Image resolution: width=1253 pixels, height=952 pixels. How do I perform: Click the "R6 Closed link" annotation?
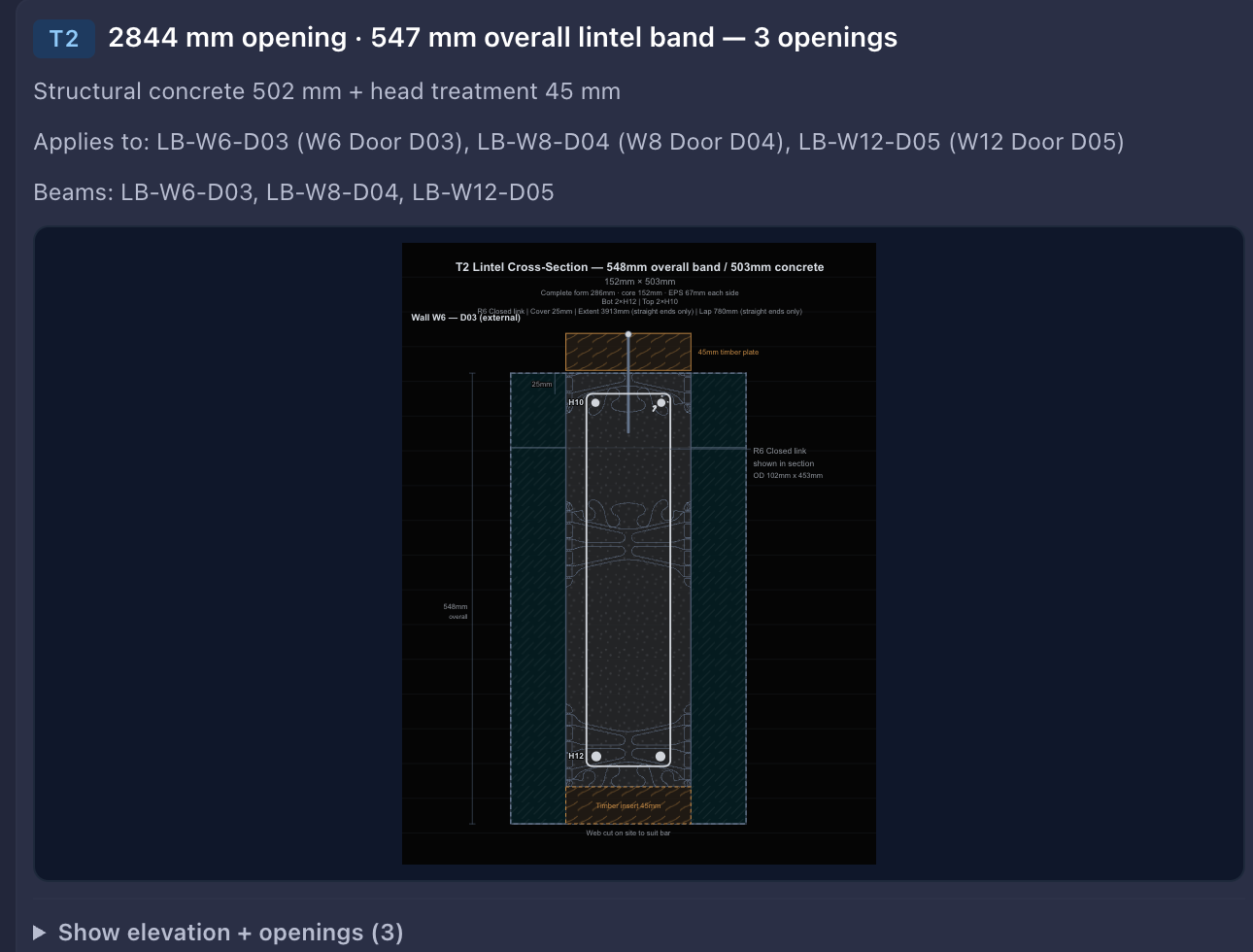pos(788,463)
